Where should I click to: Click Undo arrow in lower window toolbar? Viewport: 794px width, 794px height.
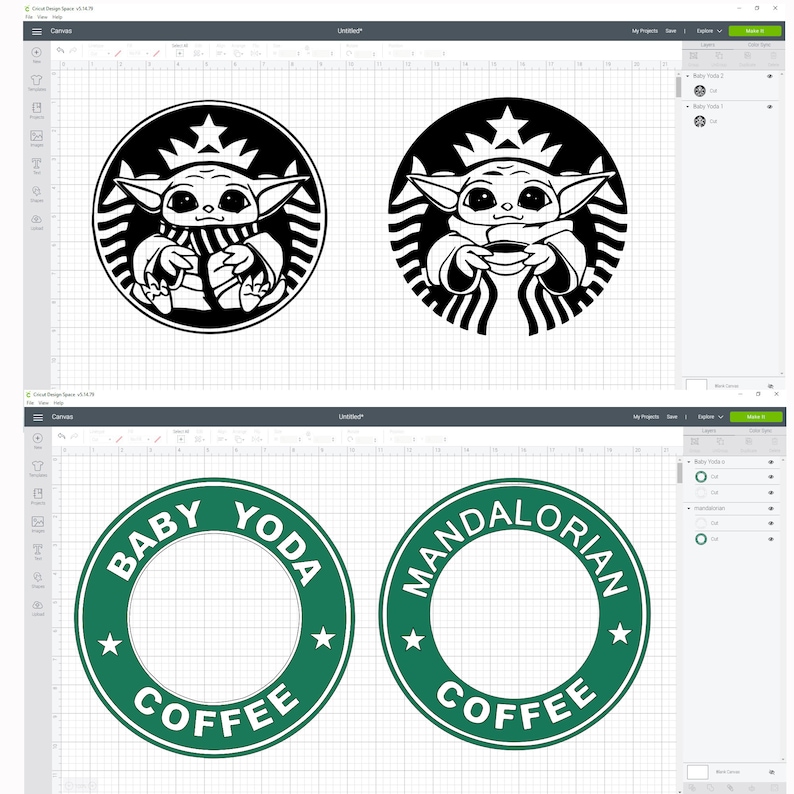(61, 436)
